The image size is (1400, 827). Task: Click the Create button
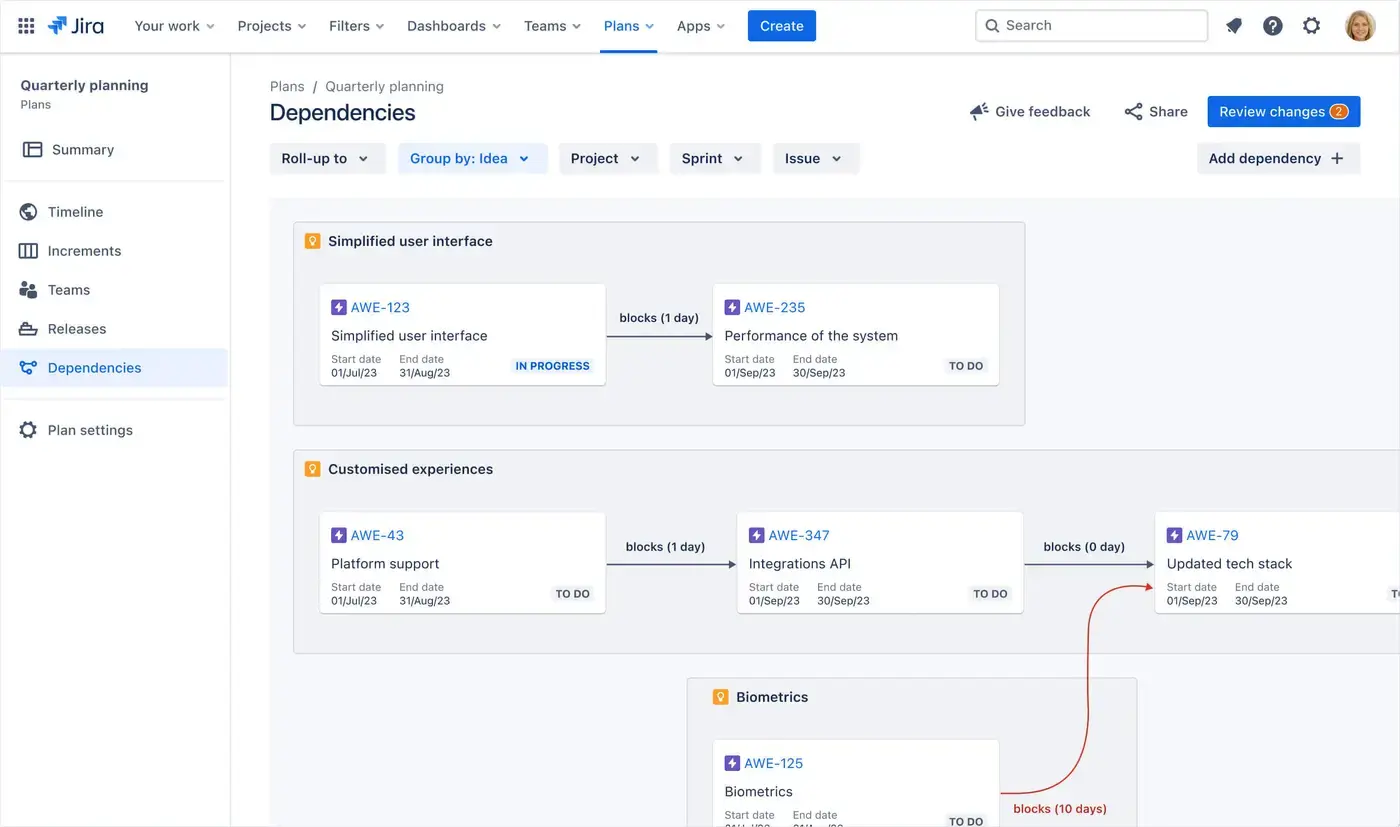pos(782,26)
